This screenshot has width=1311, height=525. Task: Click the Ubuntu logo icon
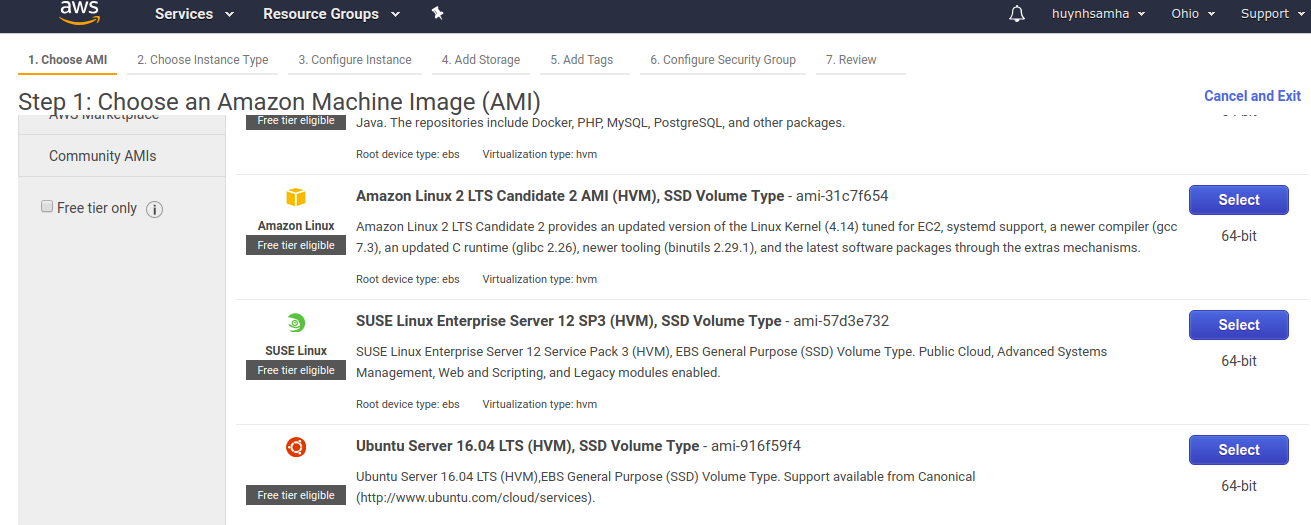(296, 447)
